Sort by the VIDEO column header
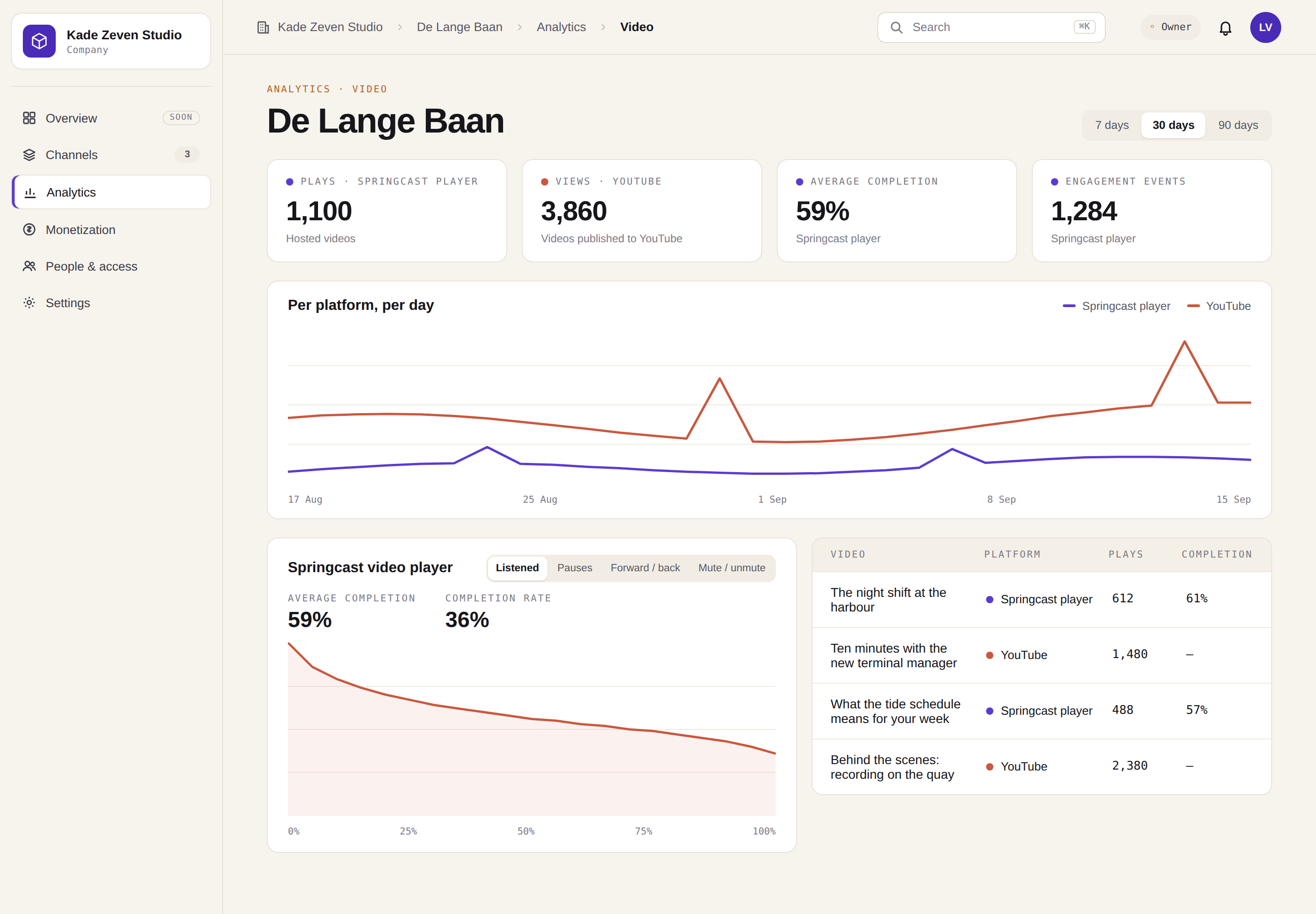The width and height of the screenshot is (1316, 914). pyautogui.click(x=848, y=554)
